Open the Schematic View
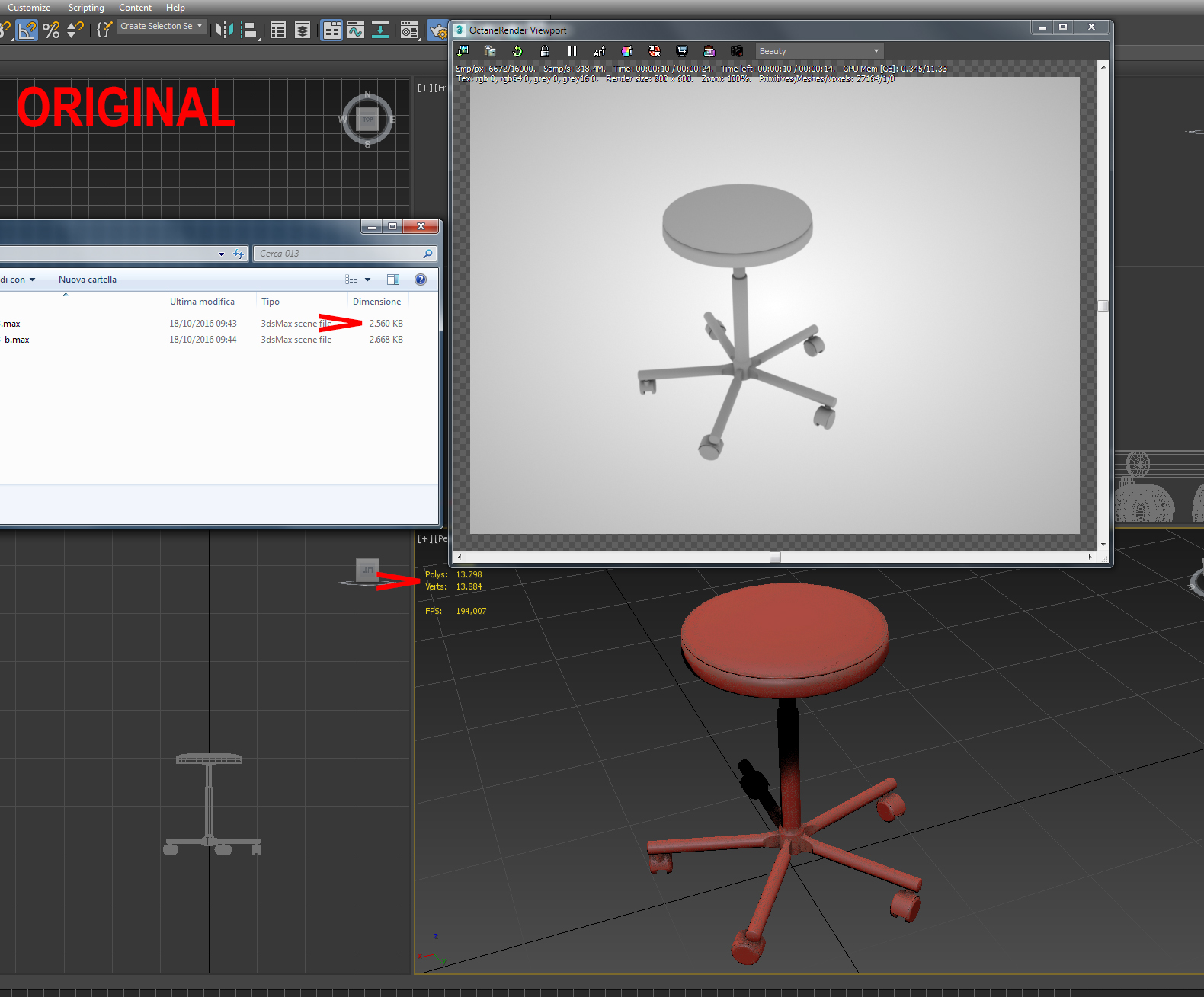 tap(379, 30)
